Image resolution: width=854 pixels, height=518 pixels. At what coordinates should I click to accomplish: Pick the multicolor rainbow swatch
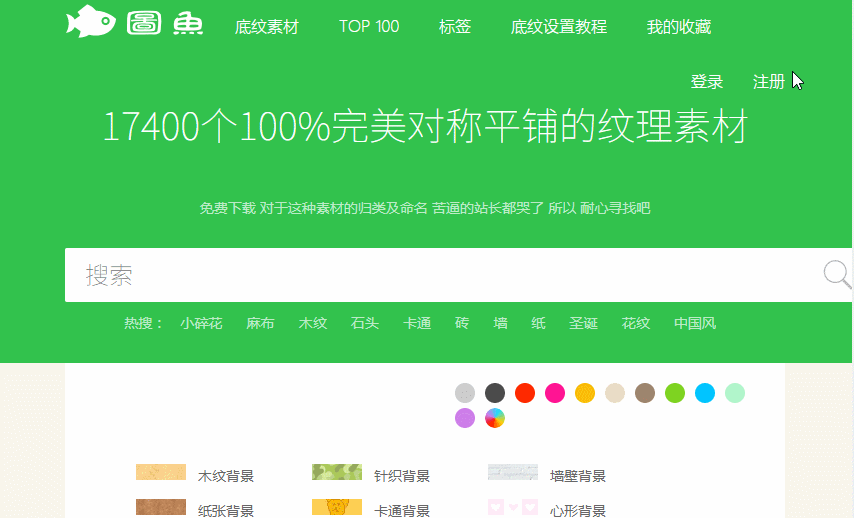[x=495, y=418]
